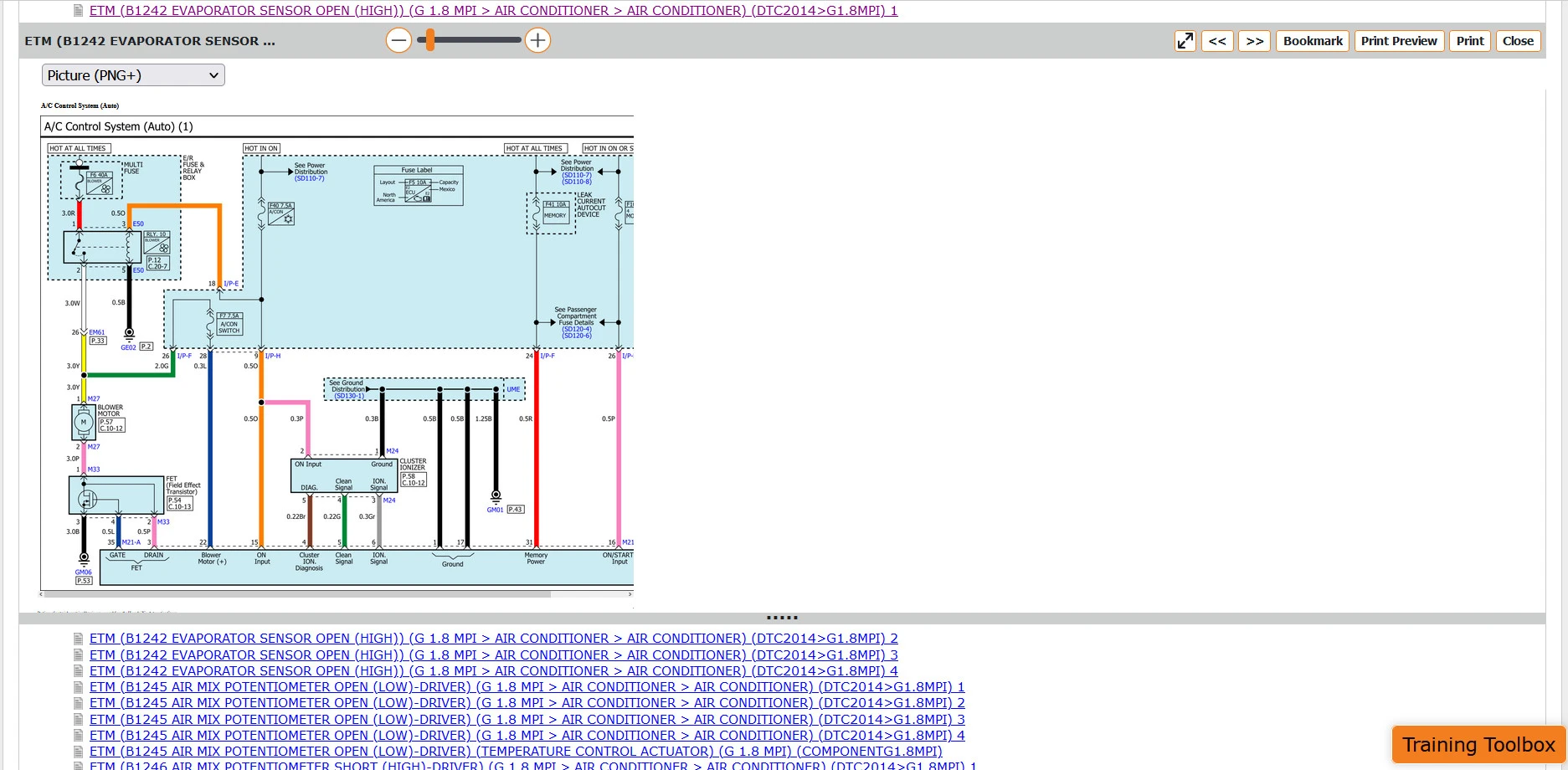
Task: Close the ETM viewer panel
Action: click(1518, 41)
